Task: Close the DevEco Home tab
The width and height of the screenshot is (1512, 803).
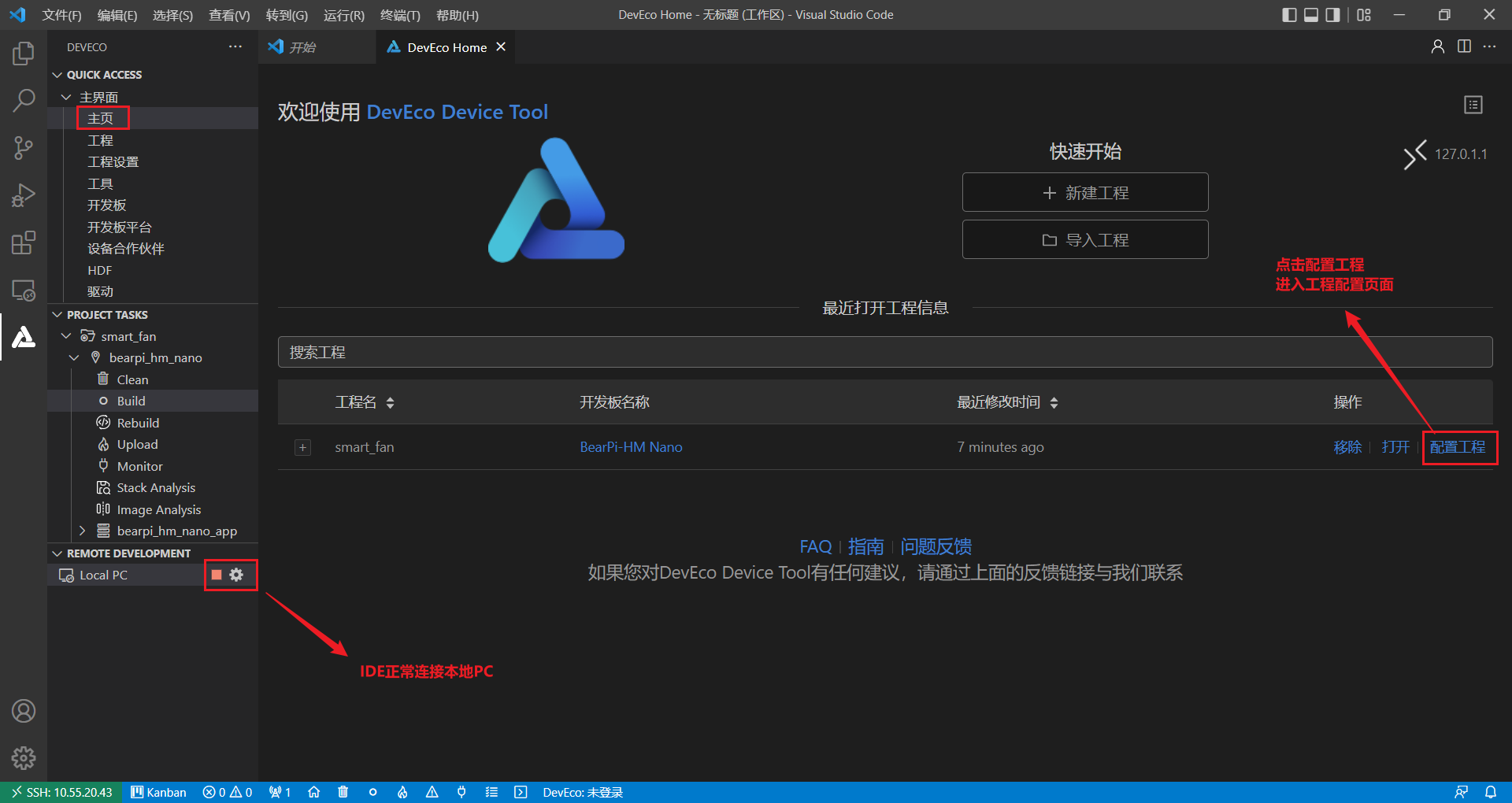Action: 501,47
